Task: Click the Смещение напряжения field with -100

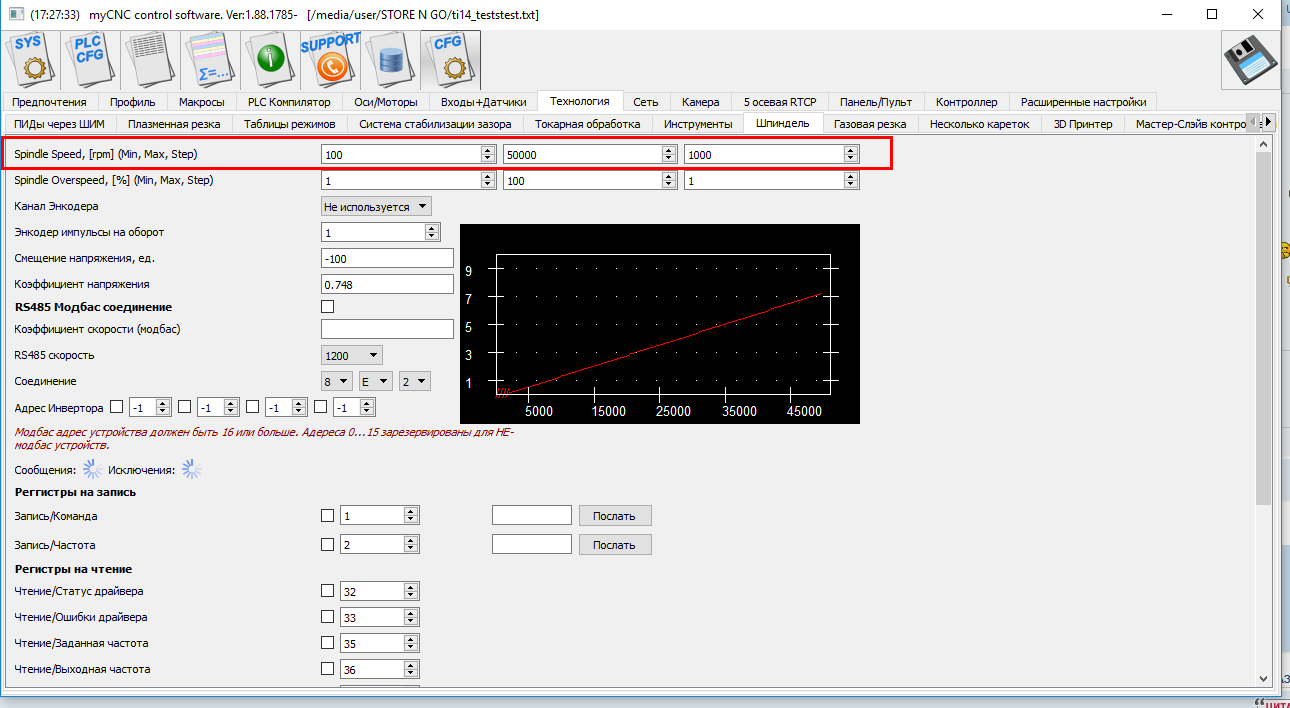Action: point(387,258)
